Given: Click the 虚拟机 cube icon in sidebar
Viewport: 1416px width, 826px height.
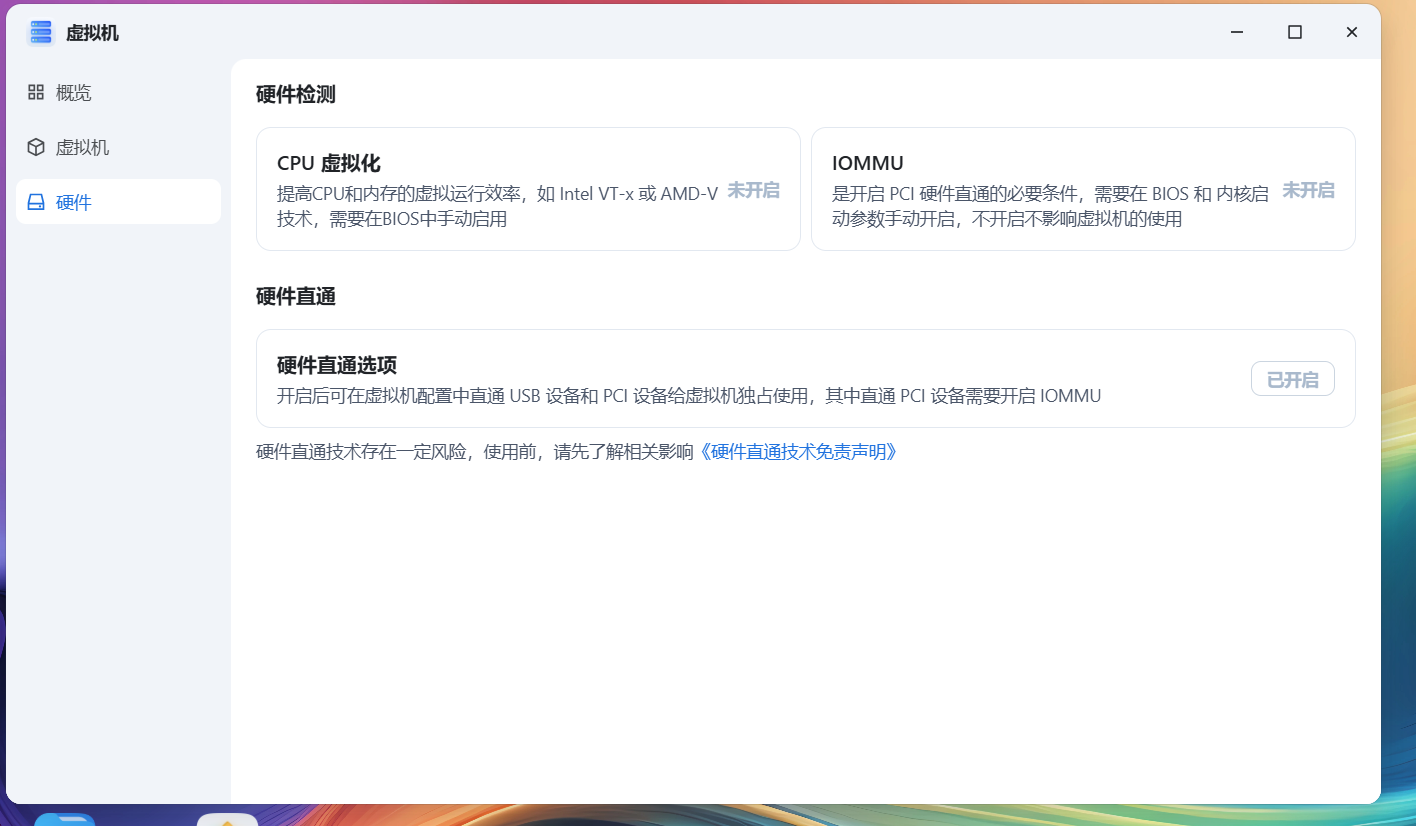Looking at the screenshot, I should coord(36,147).
